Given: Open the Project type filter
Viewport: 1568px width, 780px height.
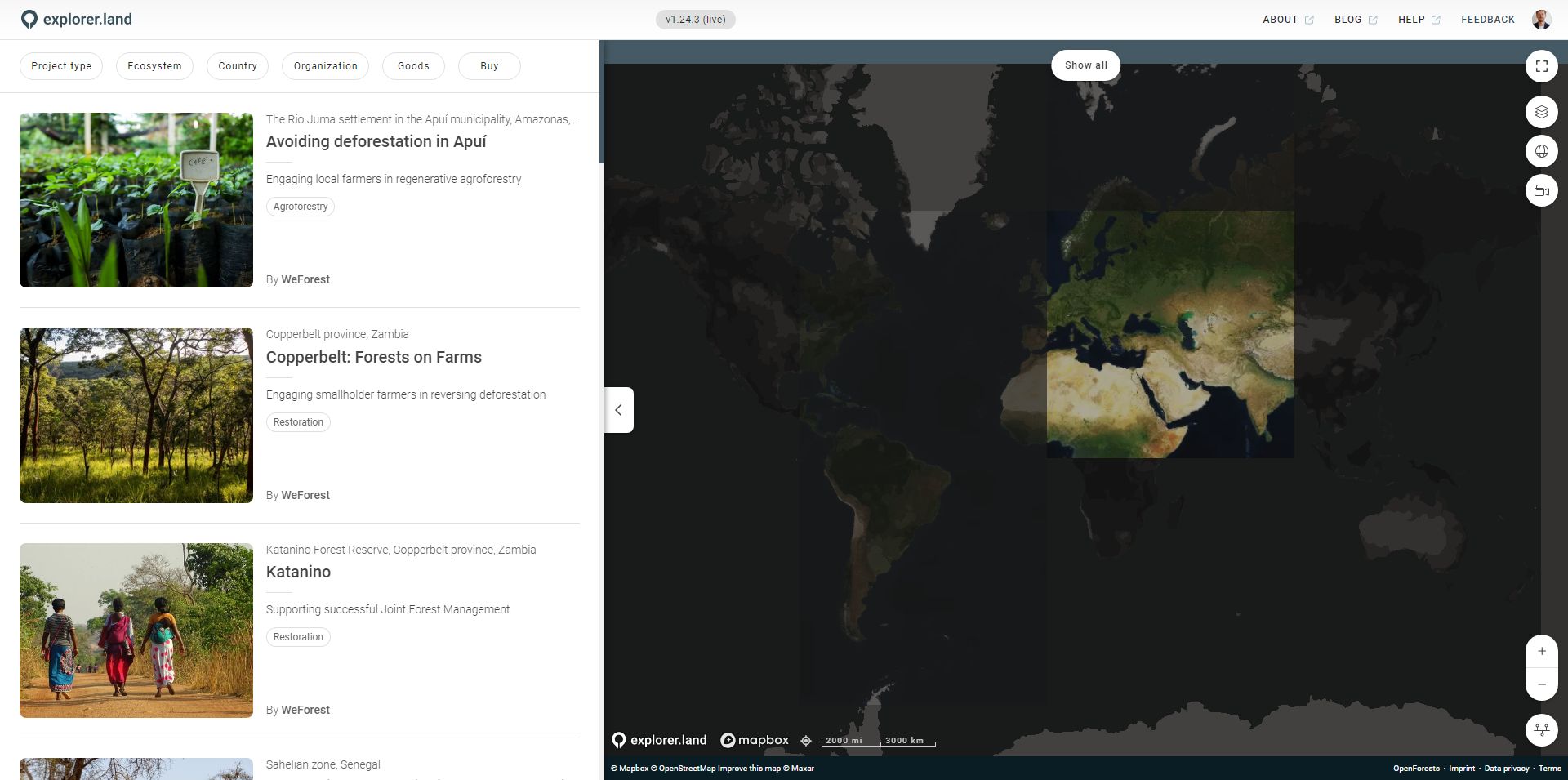Looking at the screenshot, I should (x=60, y=66).
